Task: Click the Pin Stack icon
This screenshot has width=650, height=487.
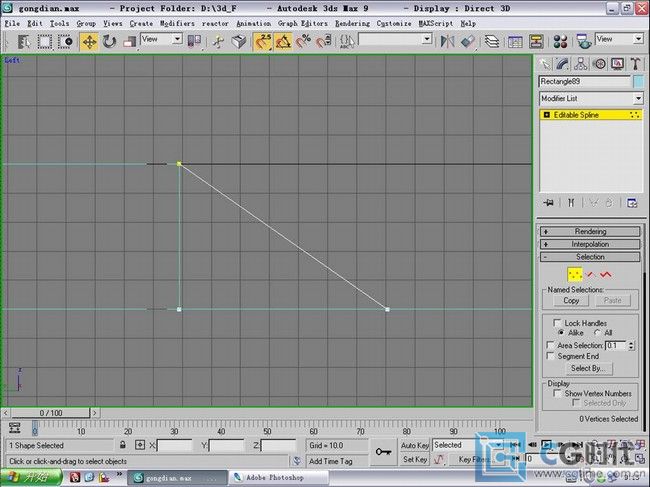Action: coord(548,203)
